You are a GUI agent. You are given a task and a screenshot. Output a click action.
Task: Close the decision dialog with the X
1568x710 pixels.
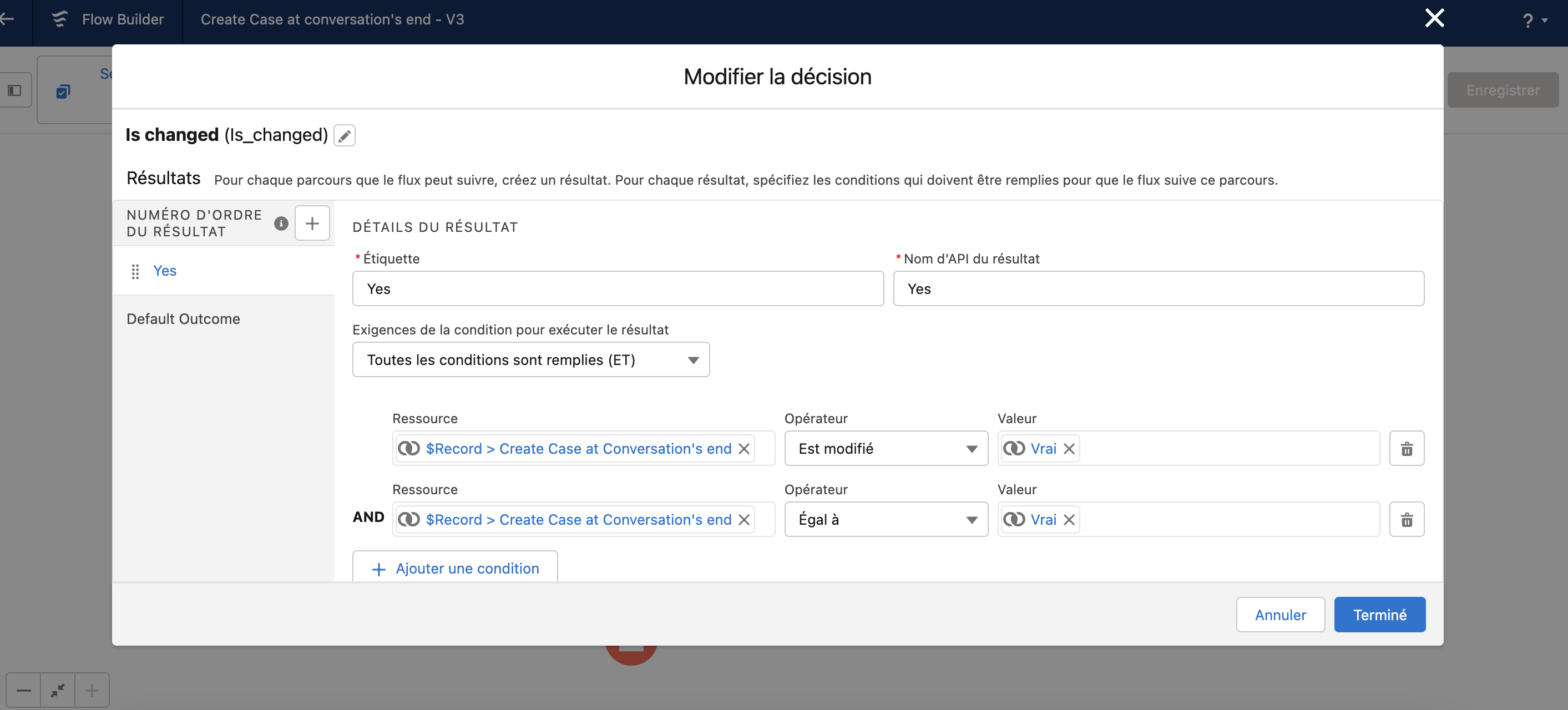(1435, 18)
